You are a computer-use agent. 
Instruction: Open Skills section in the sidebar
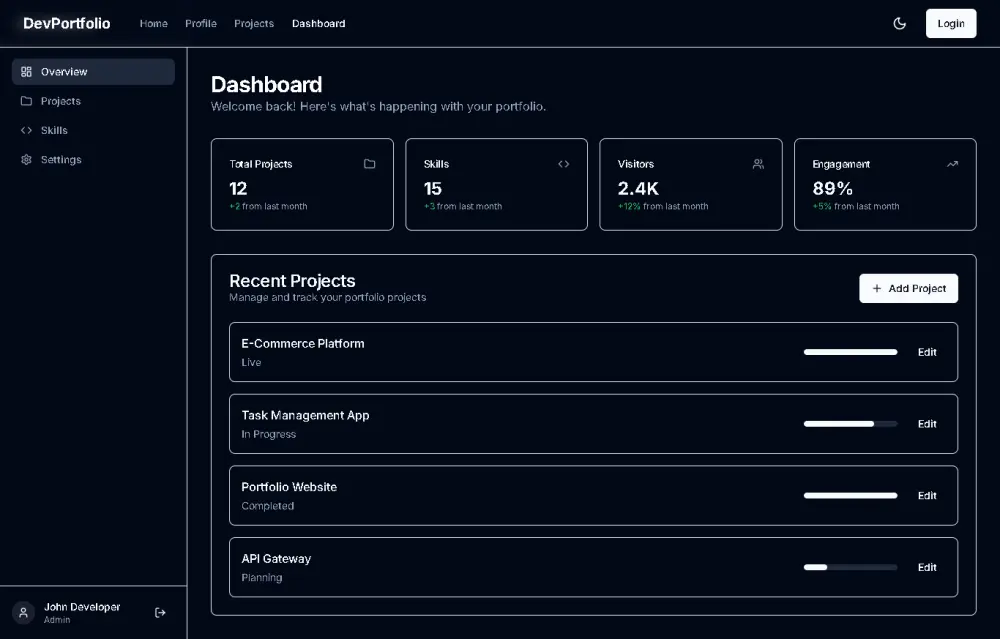[54, 130]
